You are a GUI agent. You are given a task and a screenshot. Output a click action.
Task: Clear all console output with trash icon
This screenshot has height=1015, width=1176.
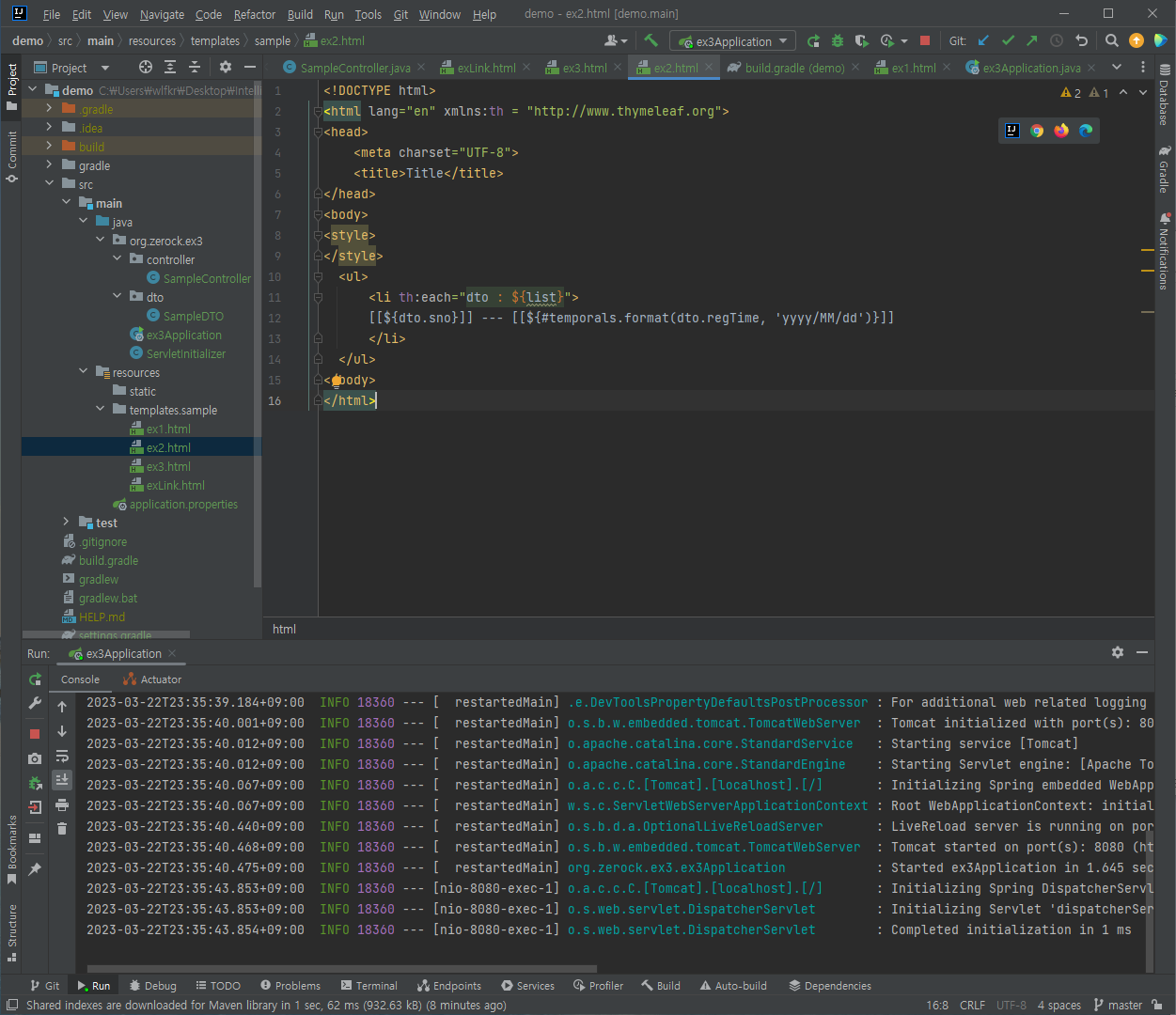point(62,828)
